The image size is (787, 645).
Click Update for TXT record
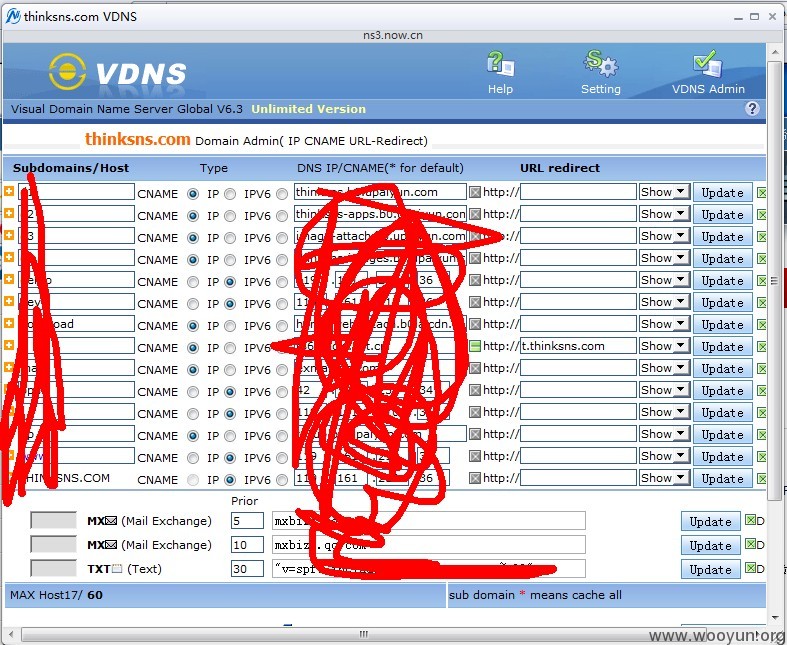coord(710,570)
